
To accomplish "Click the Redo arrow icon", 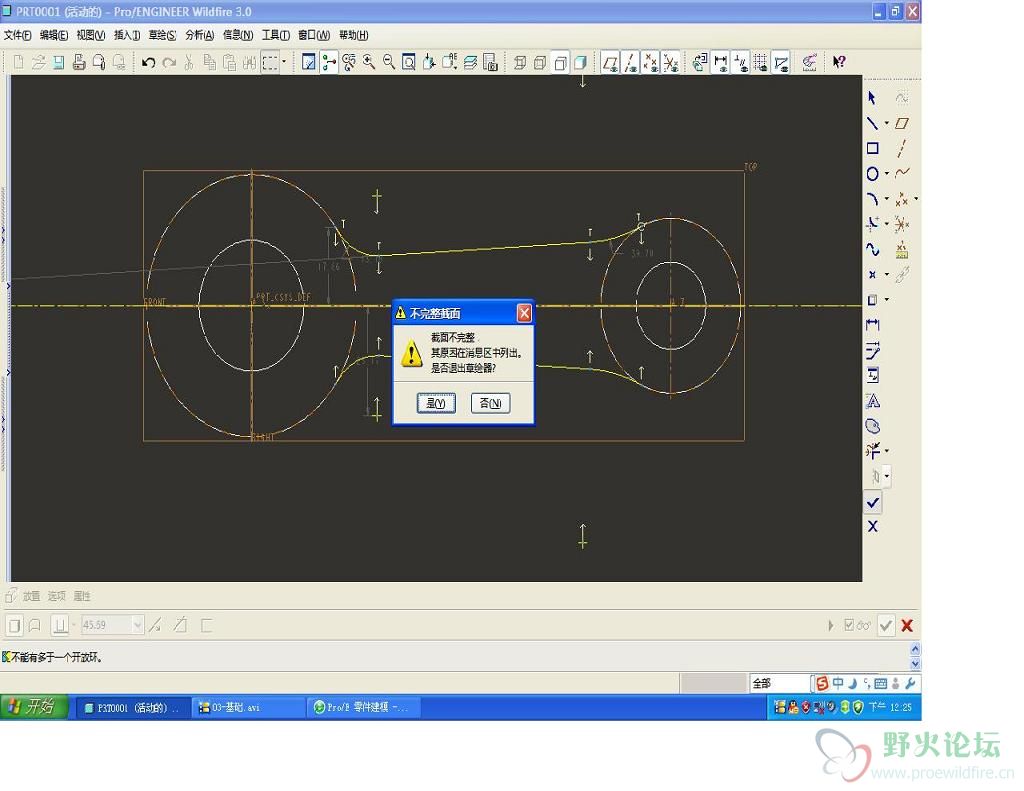I will pyautogui.click(x=169, y=62).
